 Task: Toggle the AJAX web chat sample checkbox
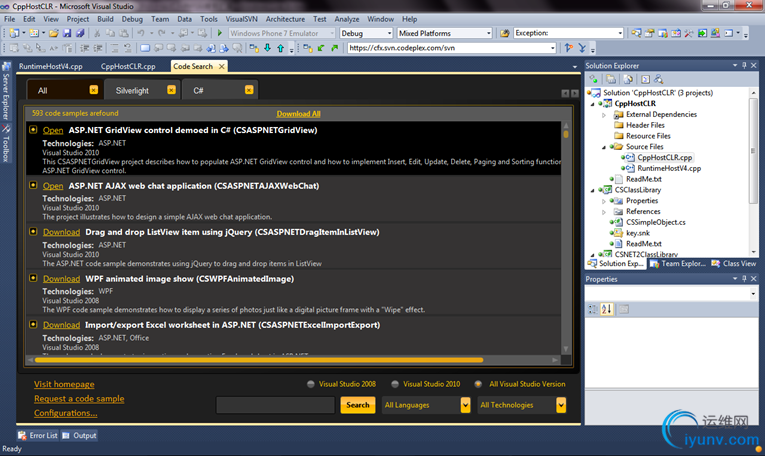coord(33,185)
